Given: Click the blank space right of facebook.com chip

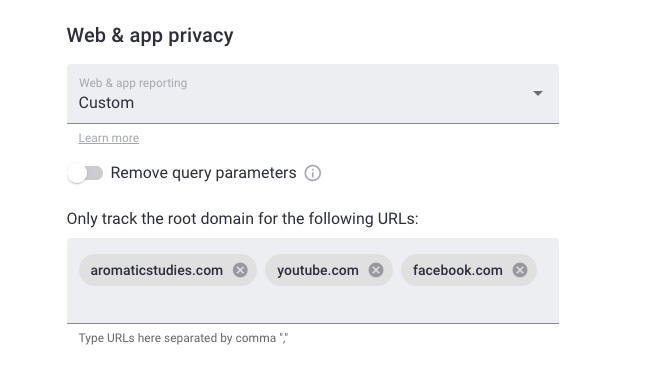Looking at the screenshot, I should point(548,270).
